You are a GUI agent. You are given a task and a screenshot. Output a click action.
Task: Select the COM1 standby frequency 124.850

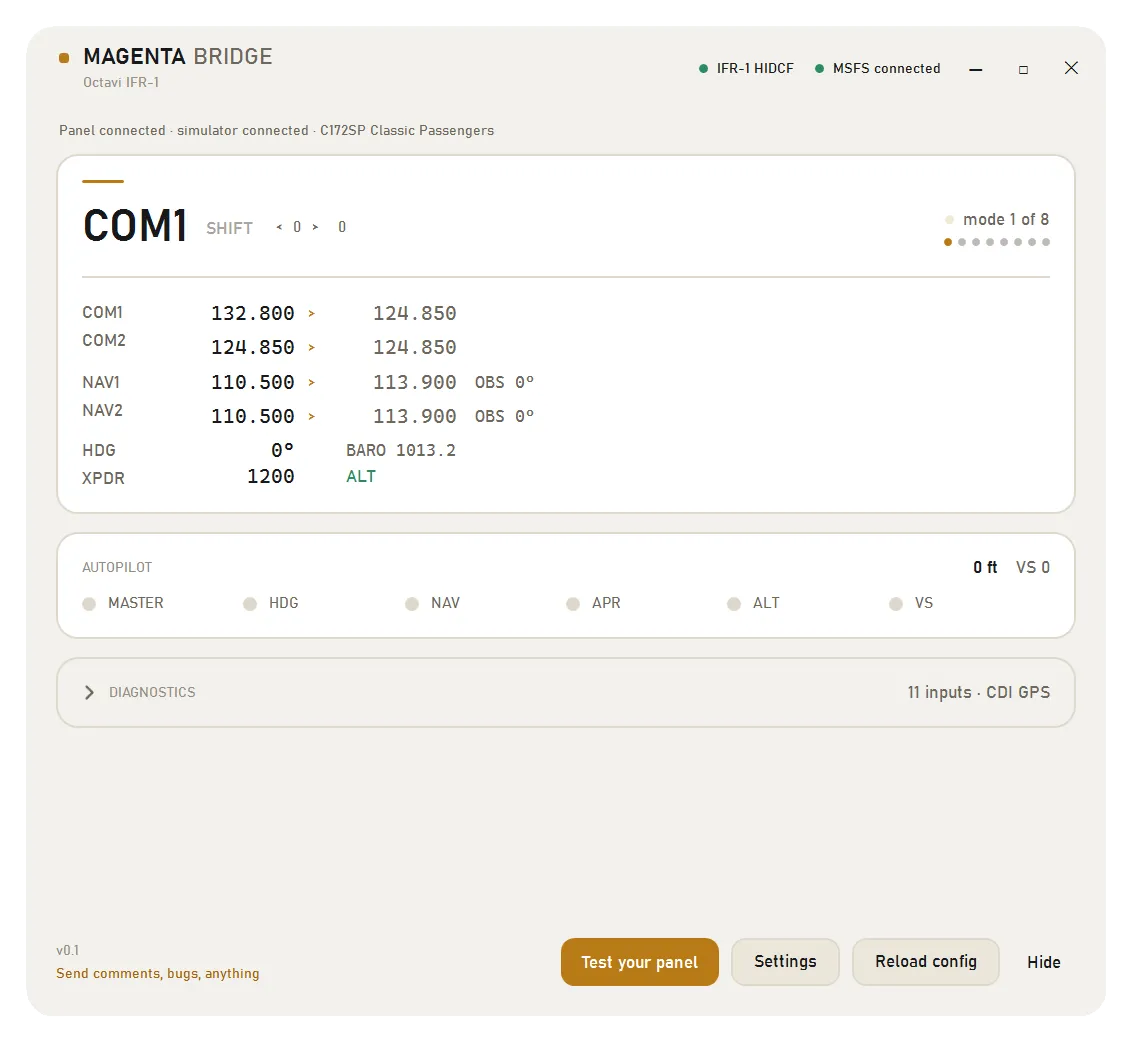(x=414, y=313)
